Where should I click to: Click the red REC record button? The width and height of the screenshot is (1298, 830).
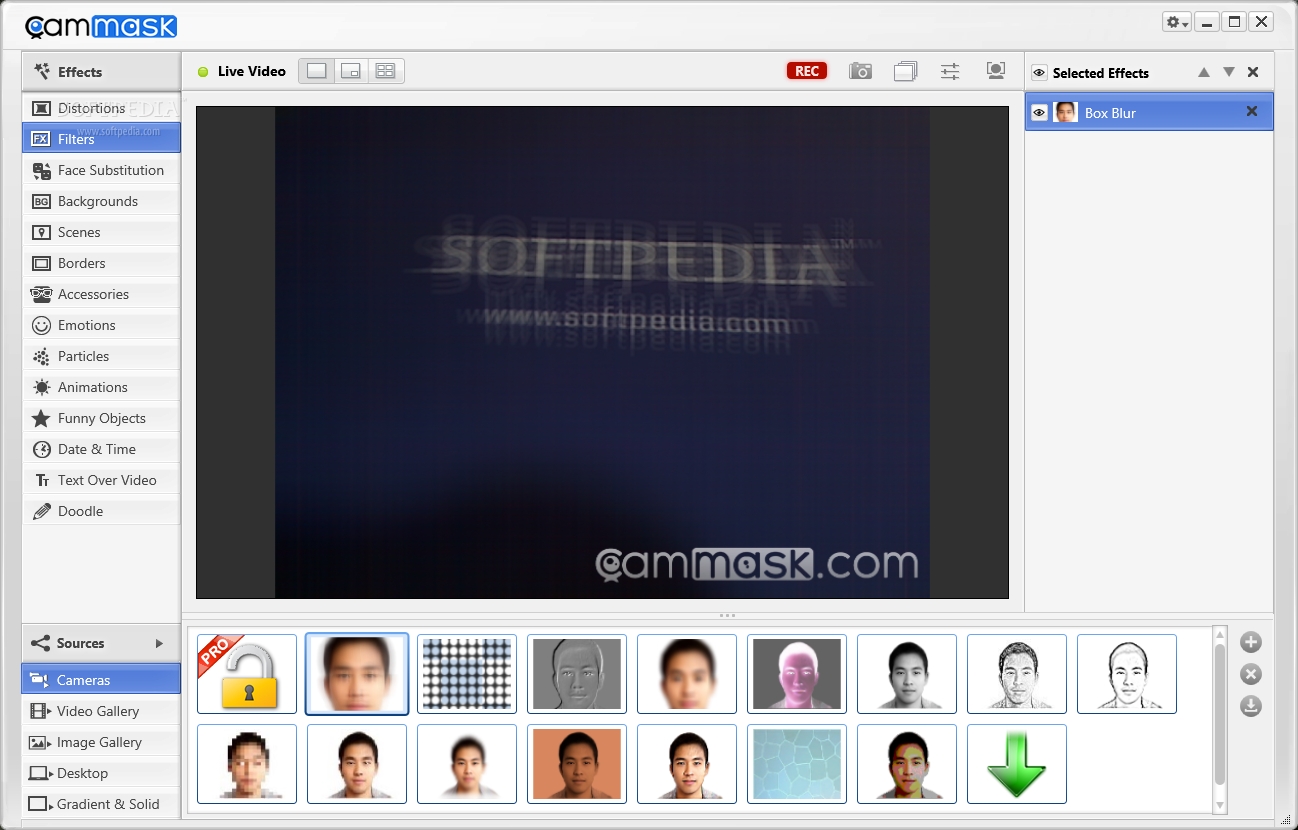tap(807, 71)
